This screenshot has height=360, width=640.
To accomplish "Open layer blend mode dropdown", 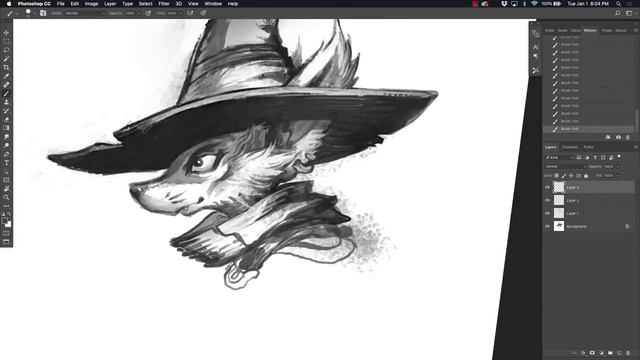I will [x=565, y=167].
